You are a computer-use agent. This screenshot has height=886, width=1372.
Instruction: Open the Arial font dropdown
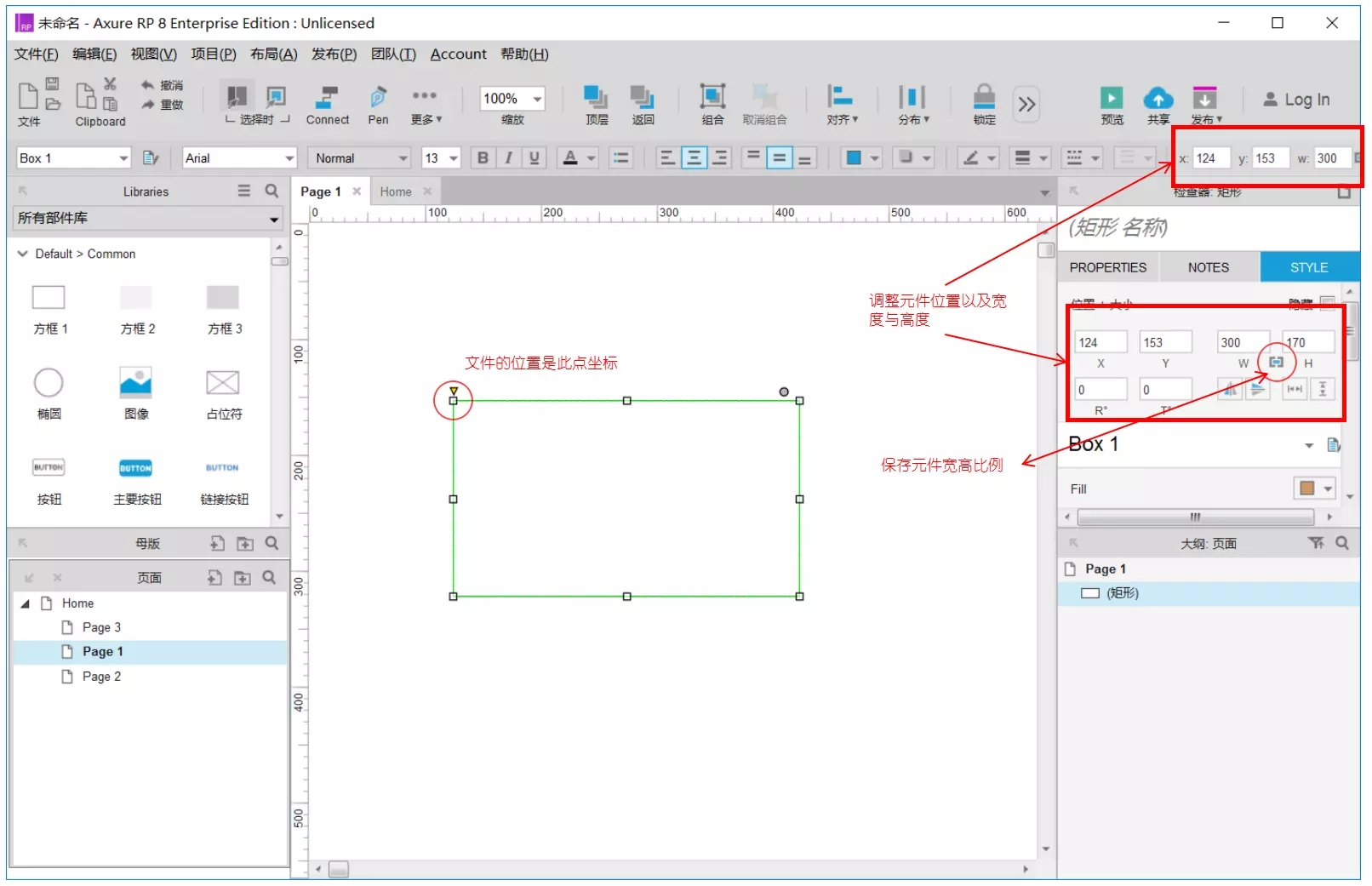pos(289,158)
